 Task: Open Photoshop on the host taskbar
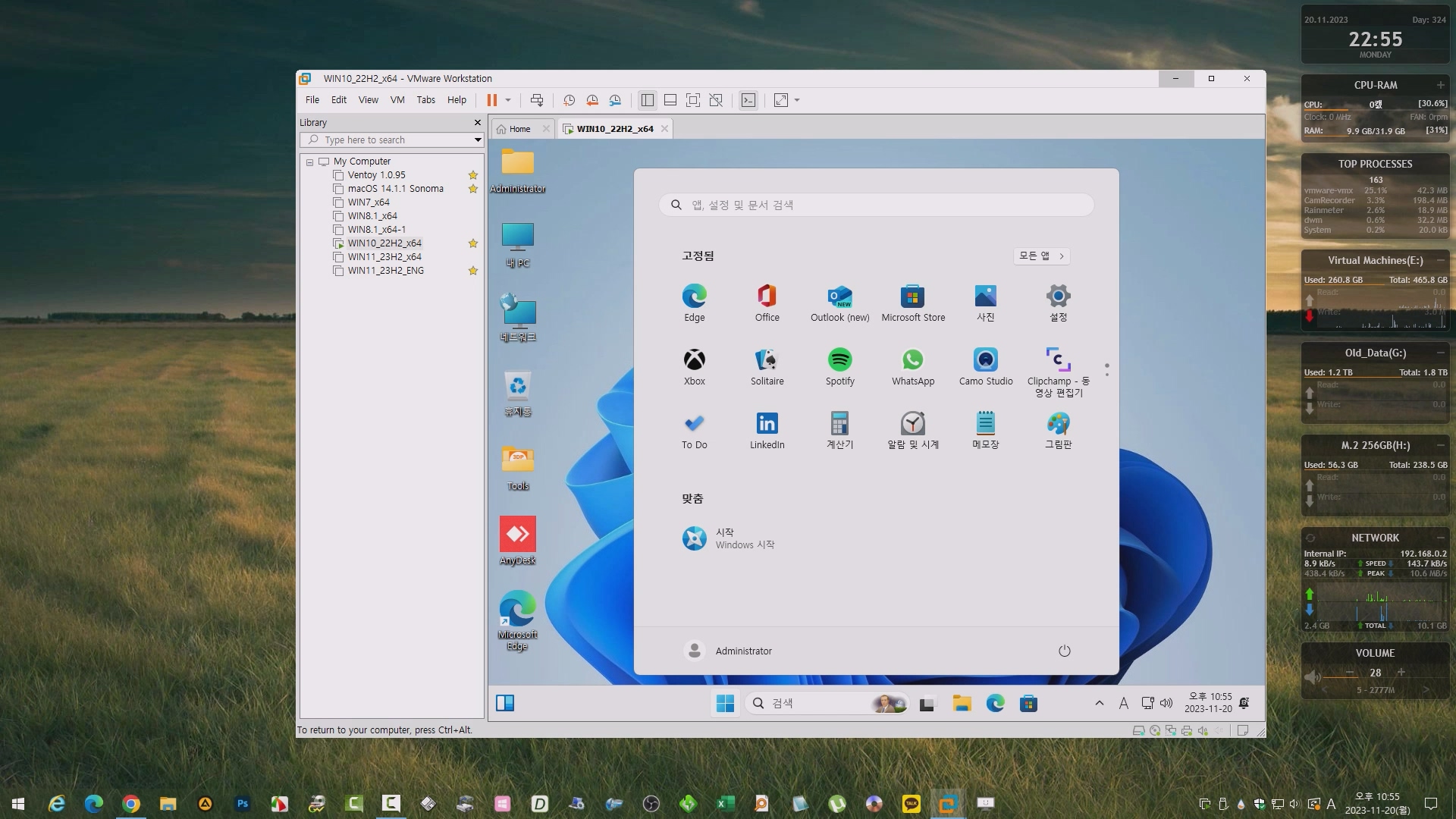tap(243, 804)
